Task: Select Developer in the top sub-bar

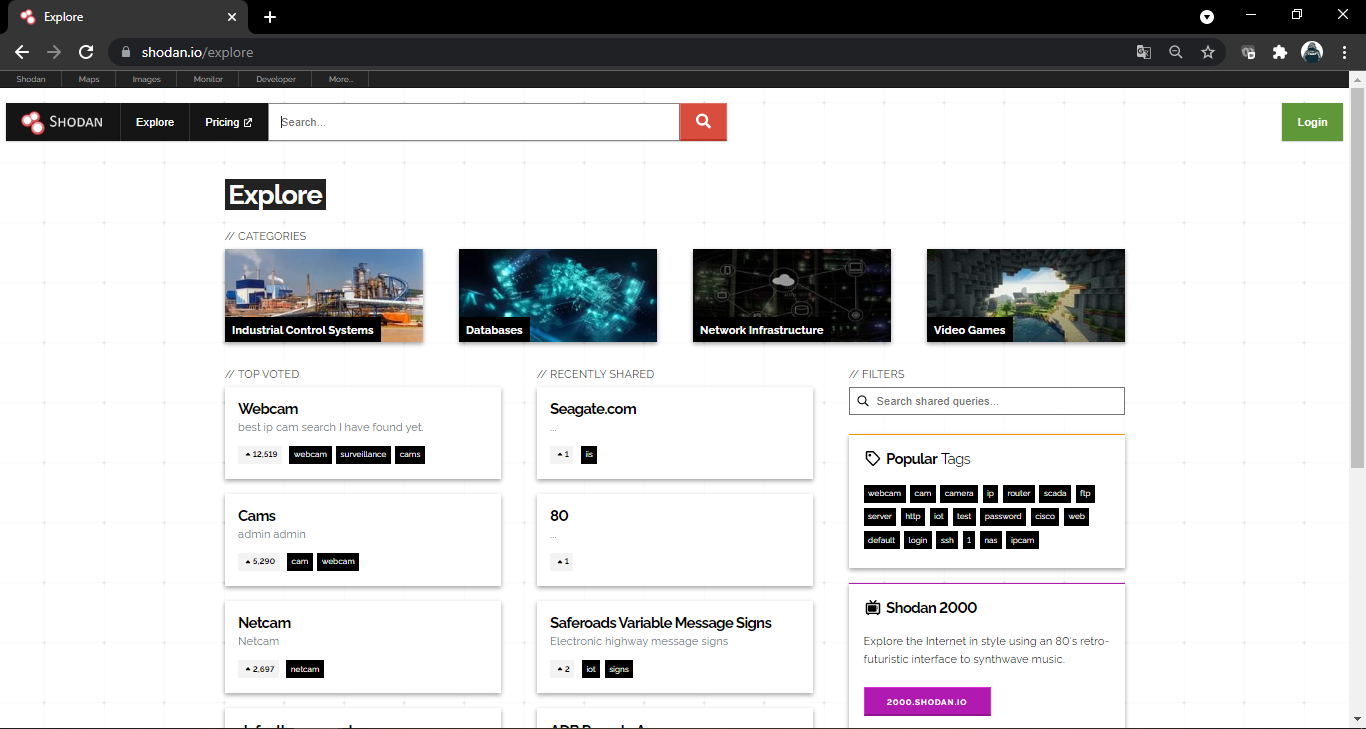Action: [x=276, y=79]
